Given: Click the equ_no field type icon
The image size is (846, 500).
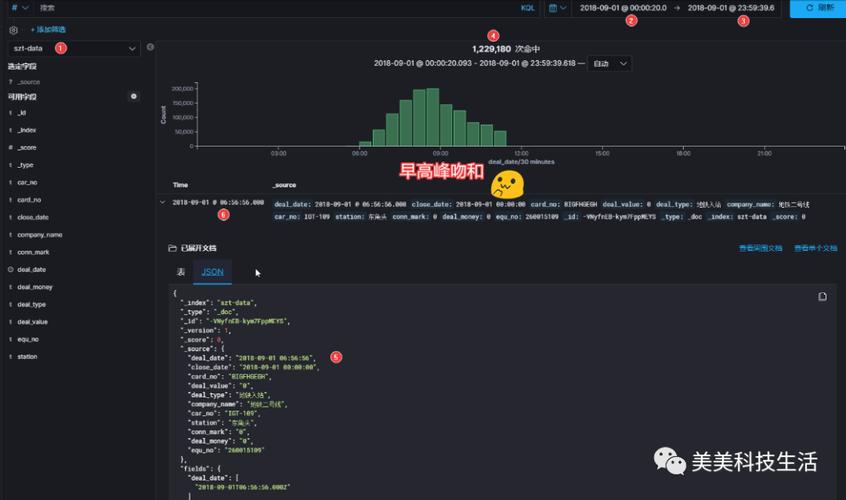Looking at the screenshot, I should [x=10, y=339].
